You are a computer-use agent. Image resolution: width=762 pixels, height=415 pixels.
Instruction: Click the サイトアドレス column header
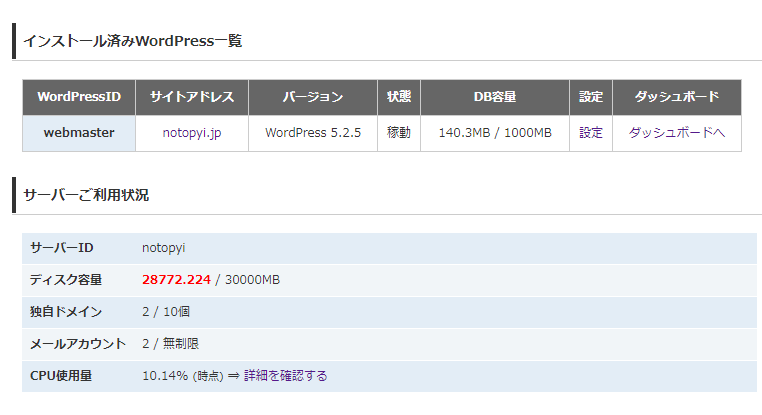point(191,97)
